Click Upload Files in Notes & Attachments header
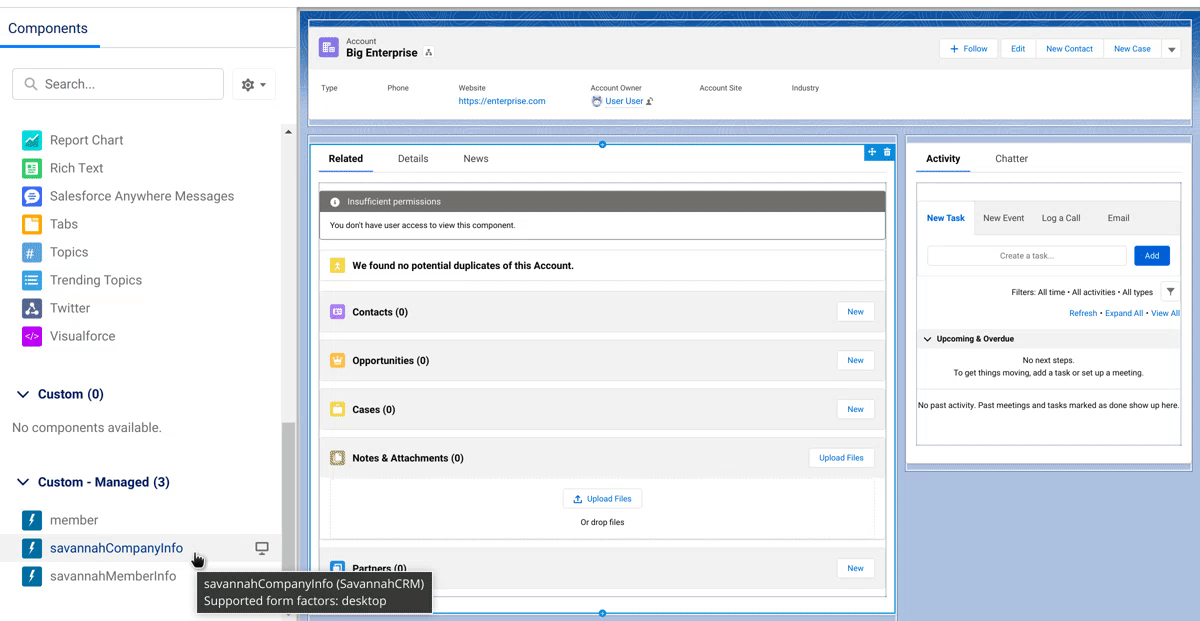This screenshot has height=621, width=1200. [x=841, y=458]
